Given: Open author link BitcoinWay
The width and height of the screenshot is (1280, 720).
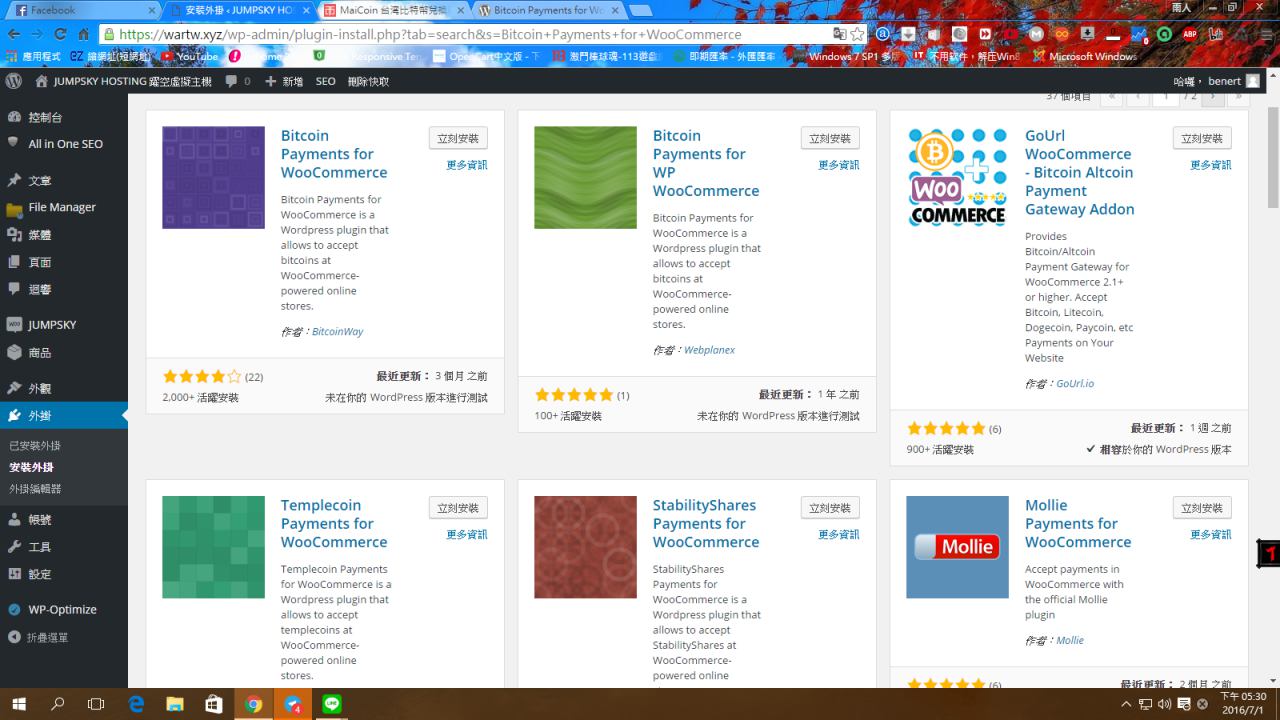Looking at the screenshot, I should 338,331.
